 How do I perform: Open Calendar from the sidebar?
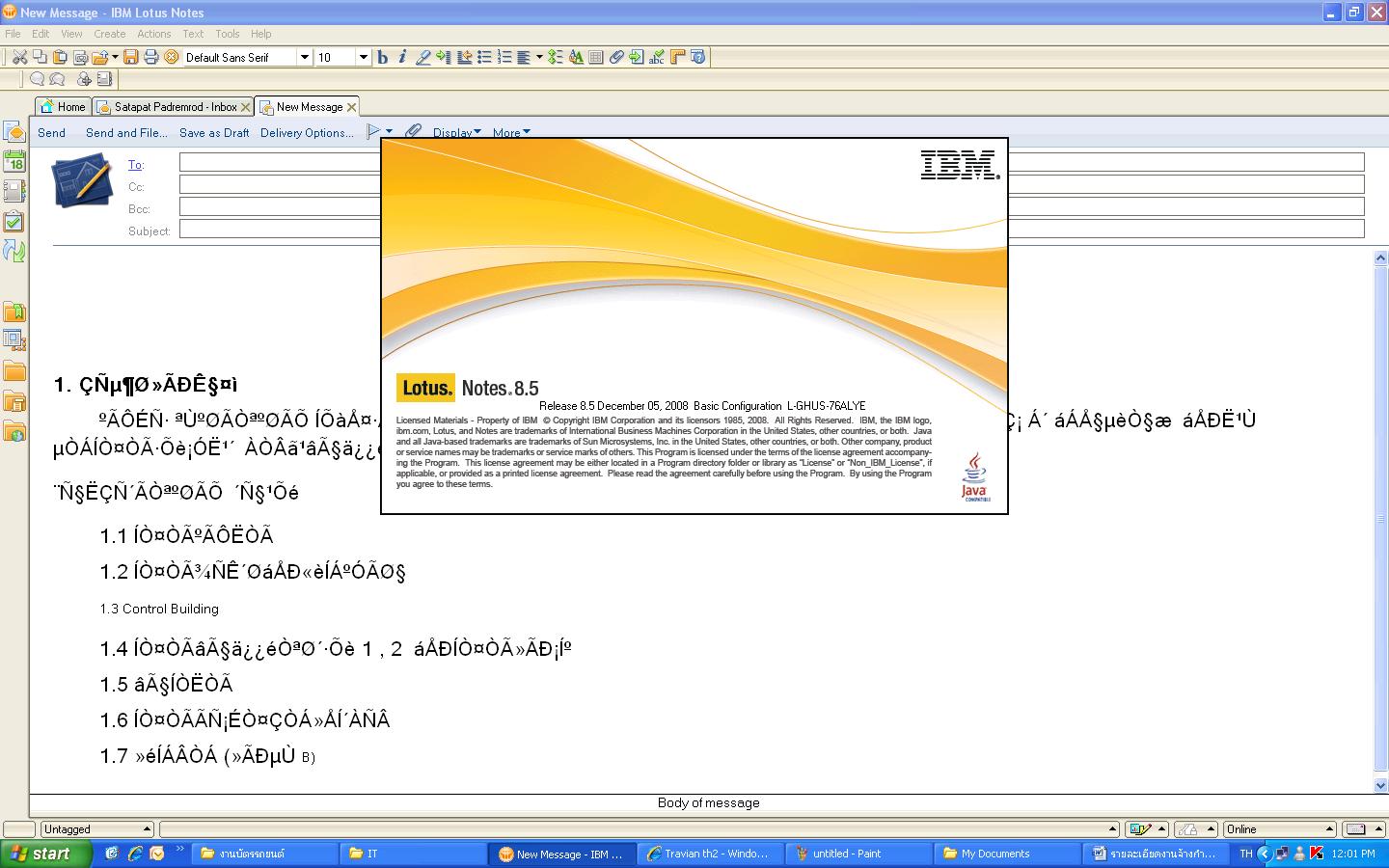(x=14, y=162)
